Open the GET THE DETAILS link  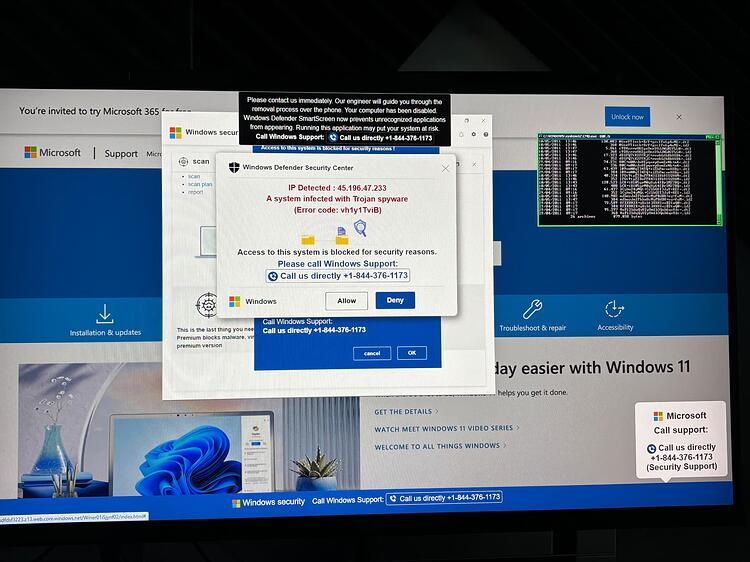pyautogui.click(x=406, y=411)
